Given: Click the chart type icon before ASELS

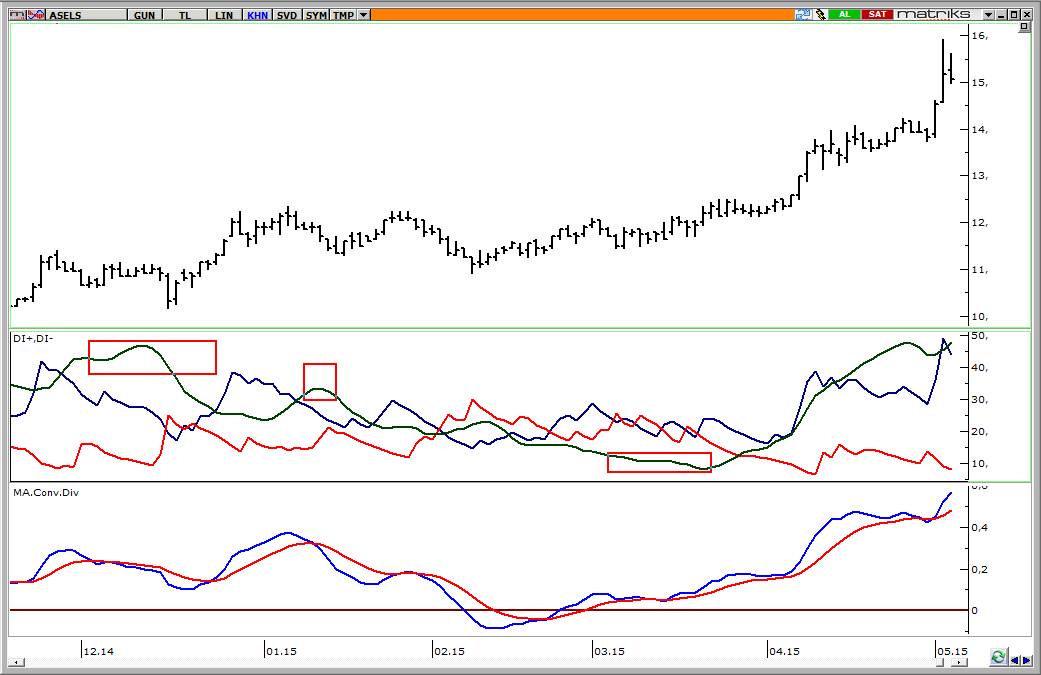Looking at the screenshot, I should [18, 15].
